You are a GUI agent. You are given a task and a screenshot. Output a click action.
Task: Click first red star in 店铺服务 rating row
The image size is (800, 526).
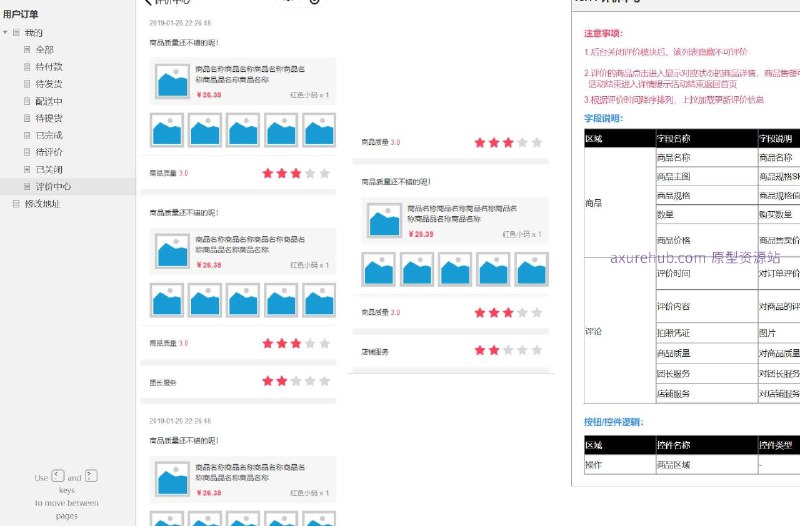(x=480, y=350)
